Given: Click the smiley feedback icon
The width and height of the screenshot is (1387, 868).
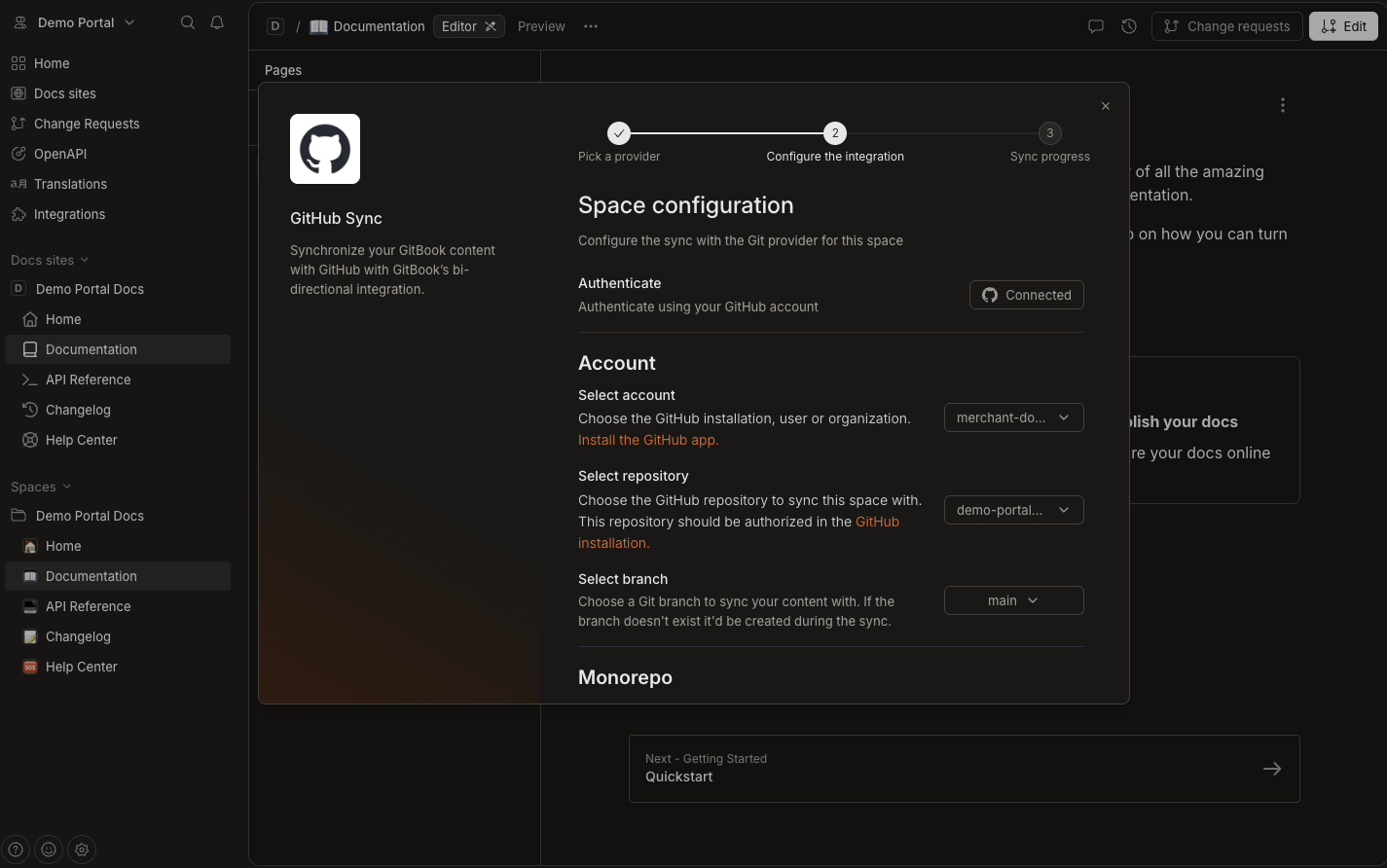Looking at the screenshot, I should pos(49,850).
